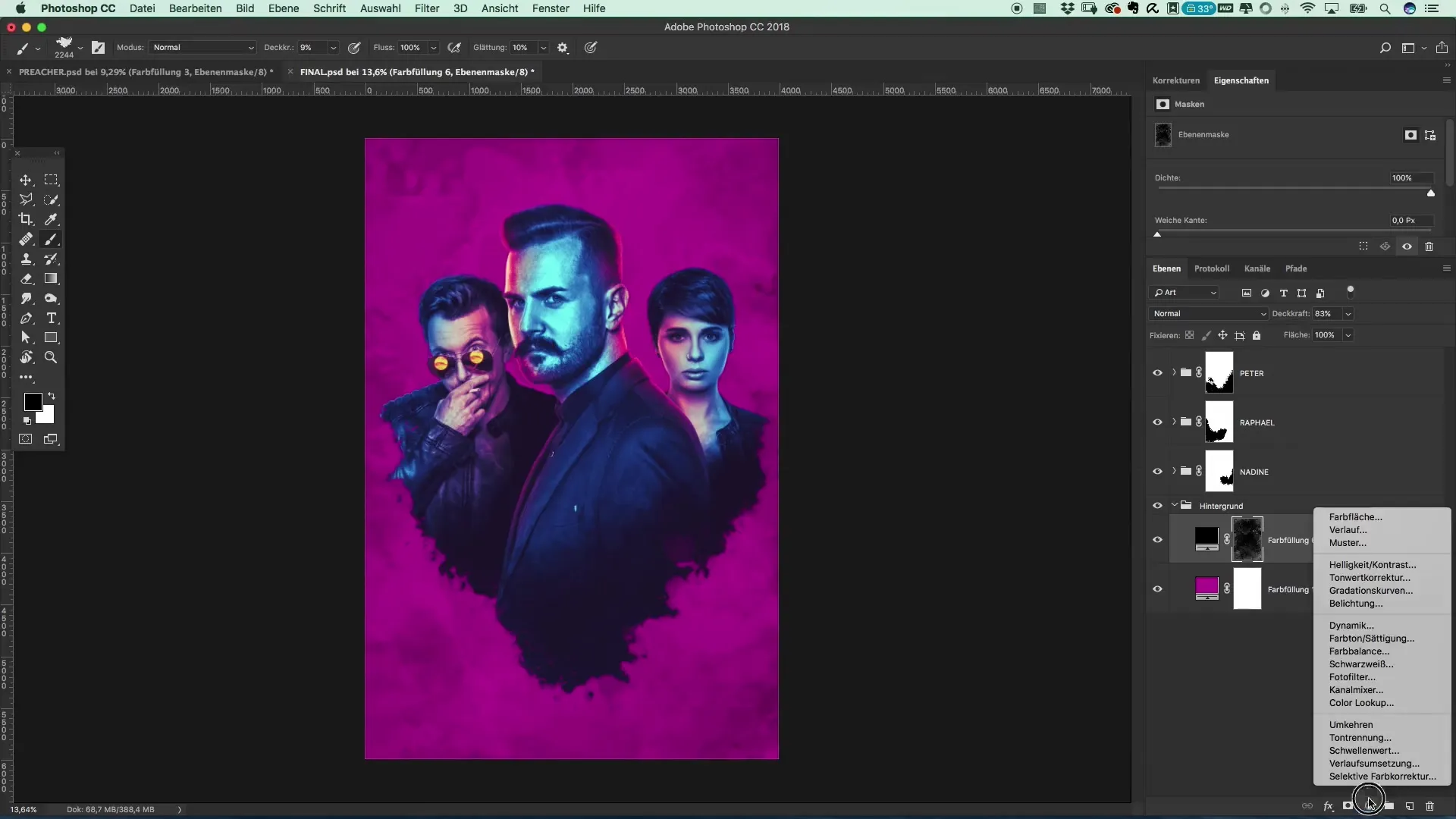
Task: Choose Gradationskurven from adjustment menu
Action: click(x=1371, y=591)
